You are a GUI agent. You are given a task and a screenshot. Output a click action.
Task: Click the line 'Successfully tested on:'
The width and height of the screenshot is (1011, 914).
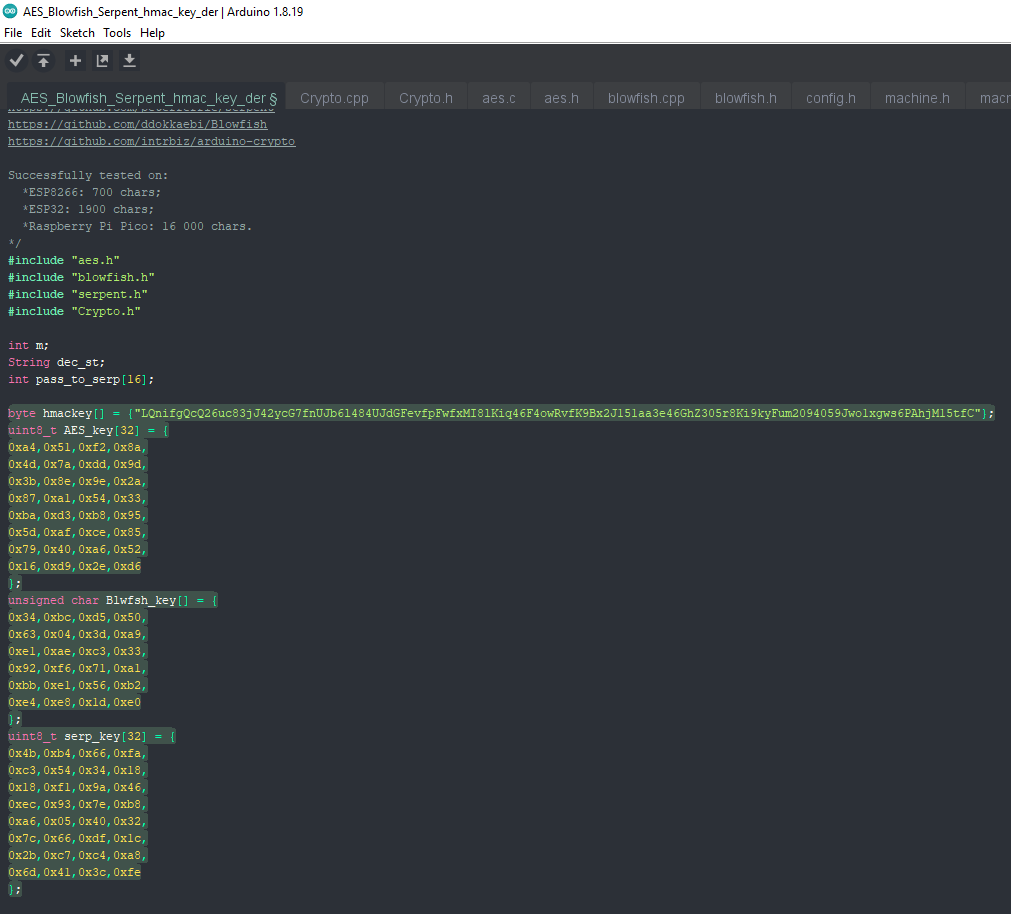(x=88, y=175)
